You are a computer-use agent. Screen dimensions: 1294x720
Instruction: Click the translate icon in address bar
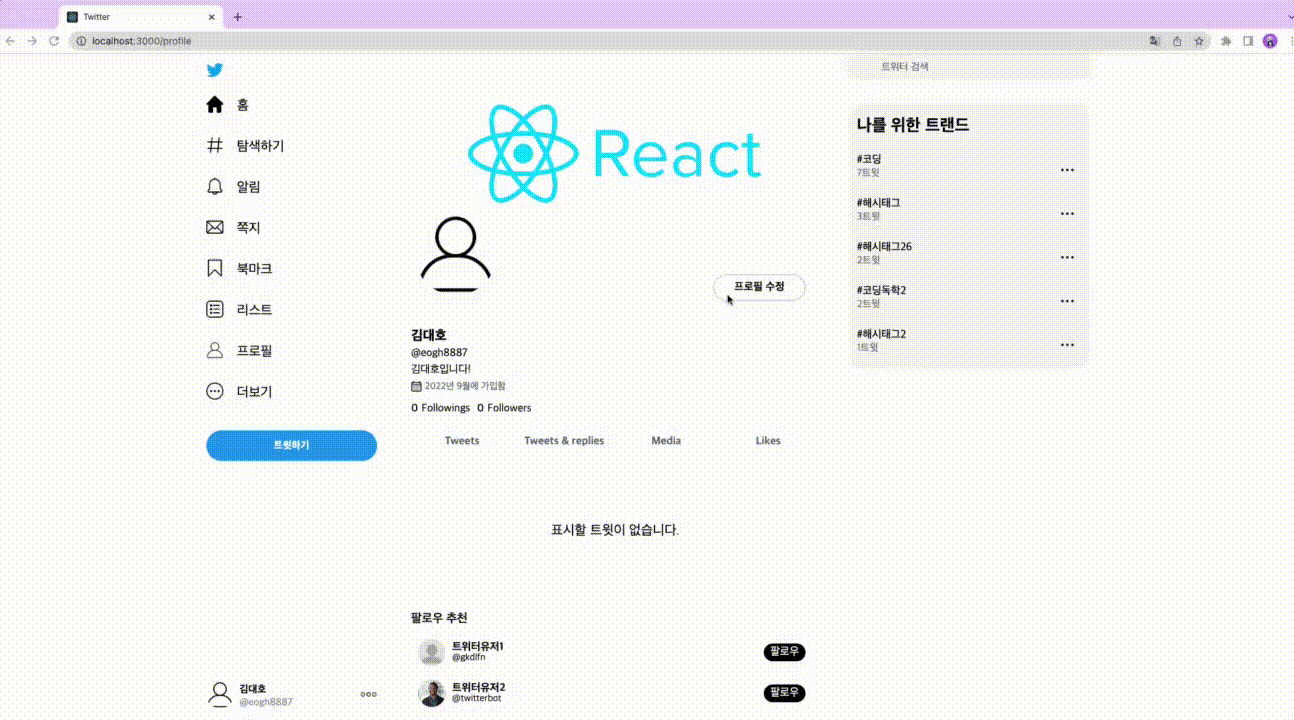1155,41
